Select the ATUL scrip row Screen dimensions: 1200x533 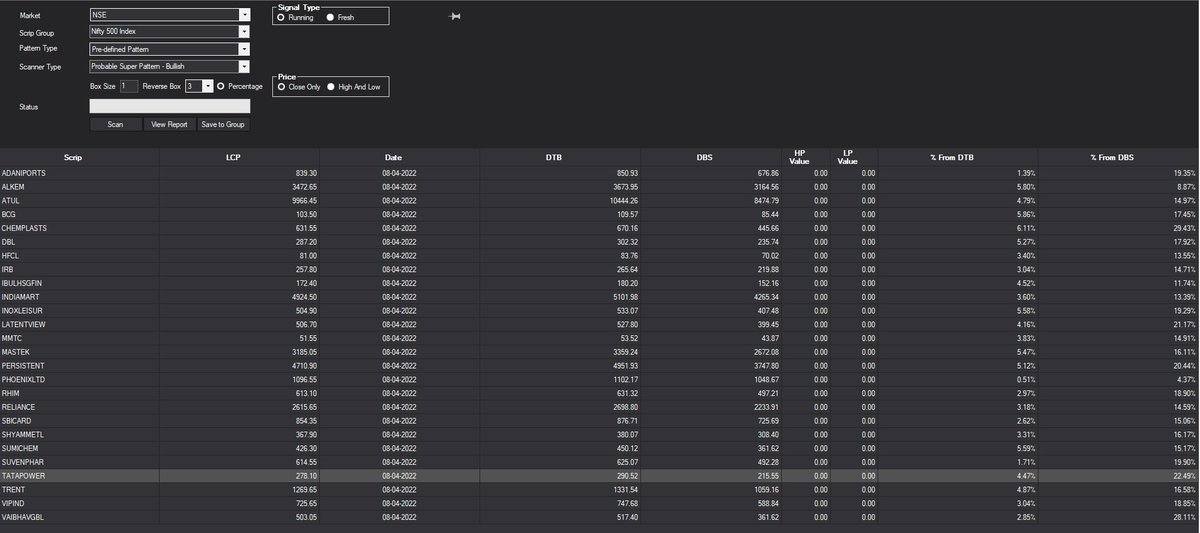click(600, 200)
